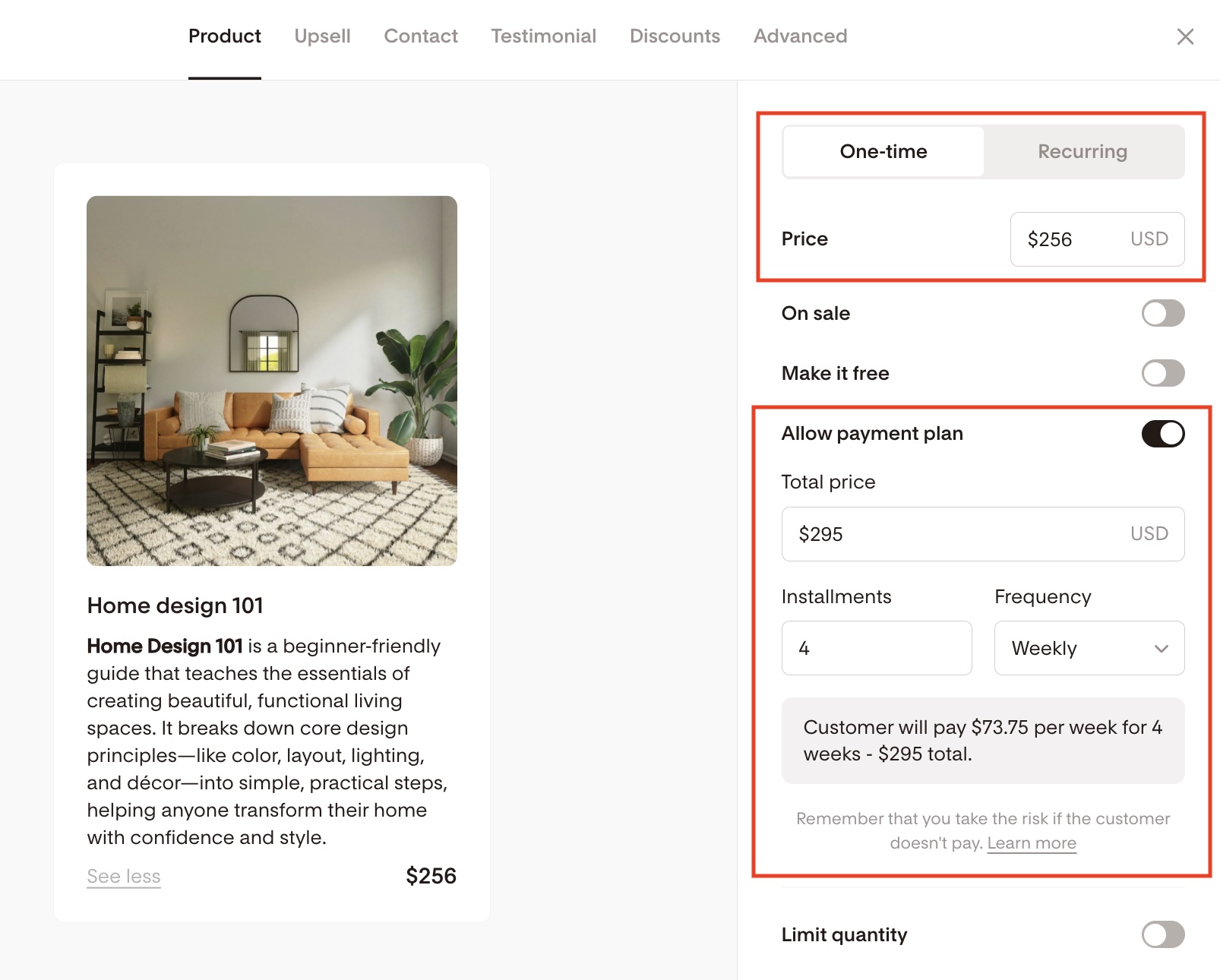Open the Advanced tab
The width and height of the screenshot is (1220, 980).
point(800,36)
